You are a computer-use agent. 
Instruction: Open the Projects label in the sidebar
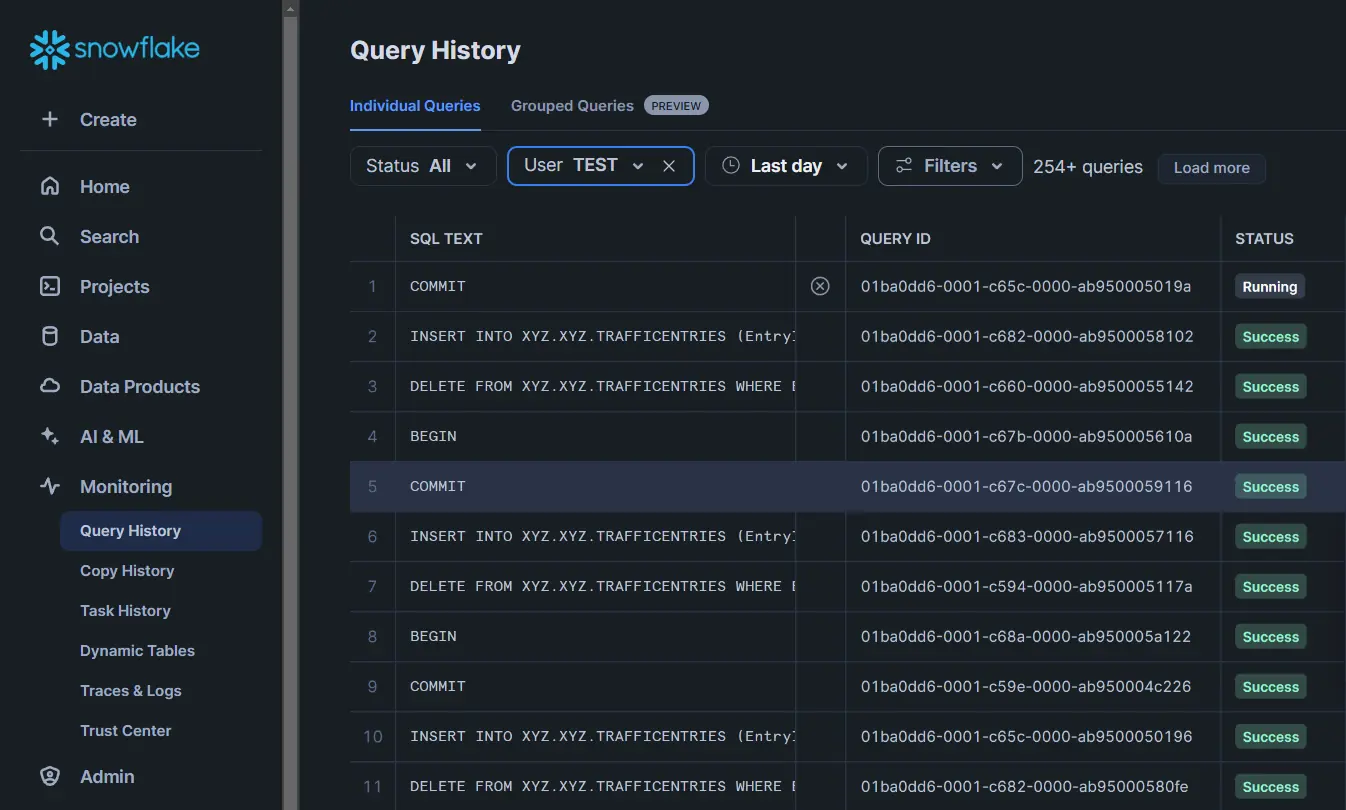click(x=114, y=286)
